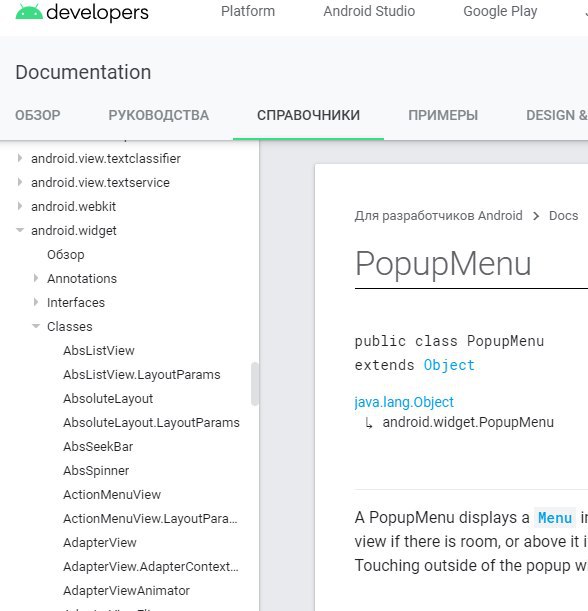
Task: Expand the Interfaces section
Action: pos(36,302)
